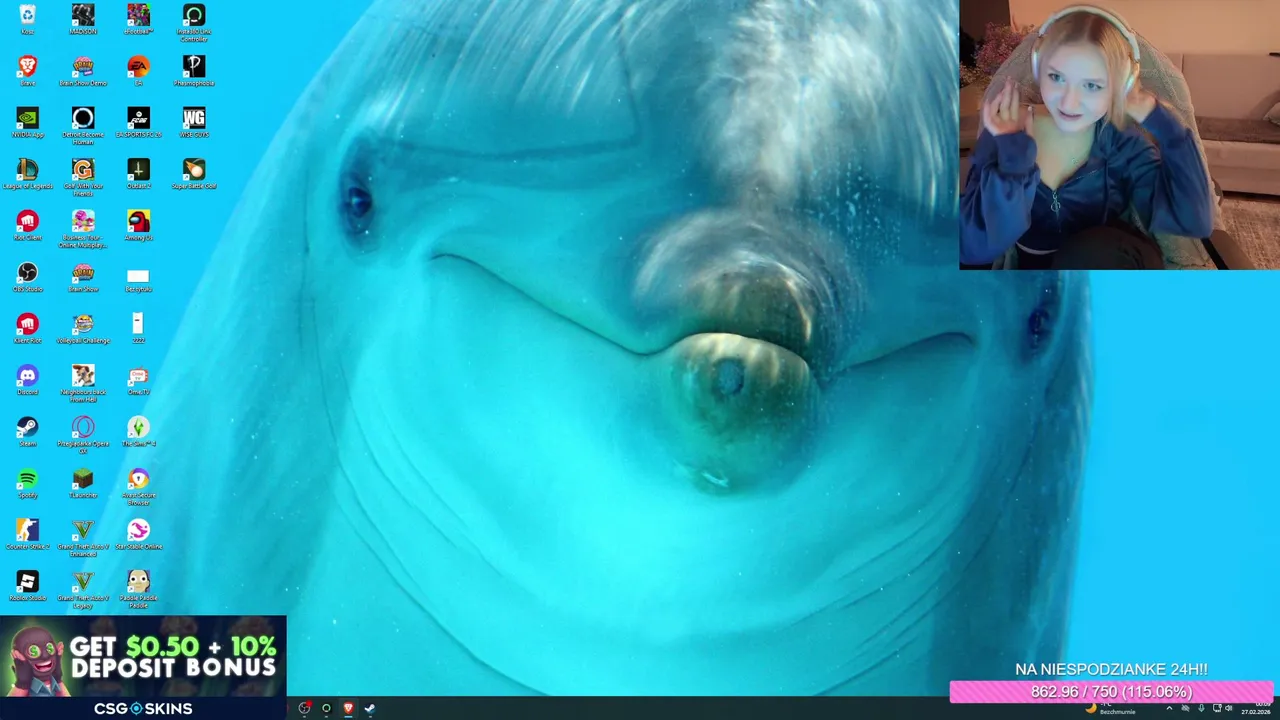This screenshot has width=1280, height=720.
Task: Launch Business Tour Online Multiplayer shortcut
Action: (x=83, y=228)
